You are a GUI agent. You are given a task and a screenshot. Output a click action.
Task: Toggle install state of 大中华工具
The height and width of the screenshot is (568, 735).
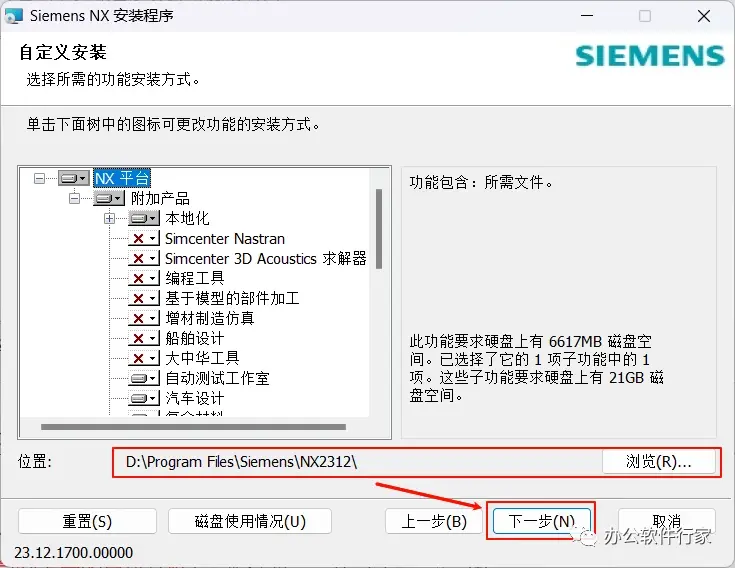(x=144, y=359)
